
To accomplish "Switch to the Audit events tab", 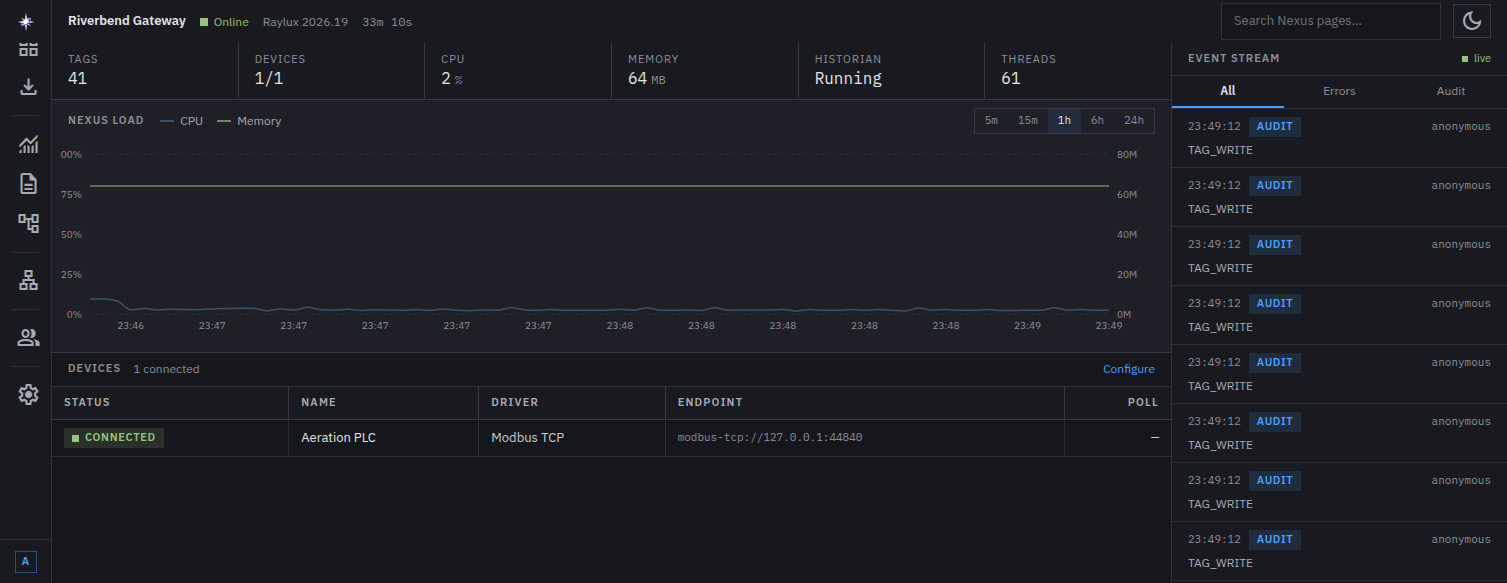I will click(1451, 91).
